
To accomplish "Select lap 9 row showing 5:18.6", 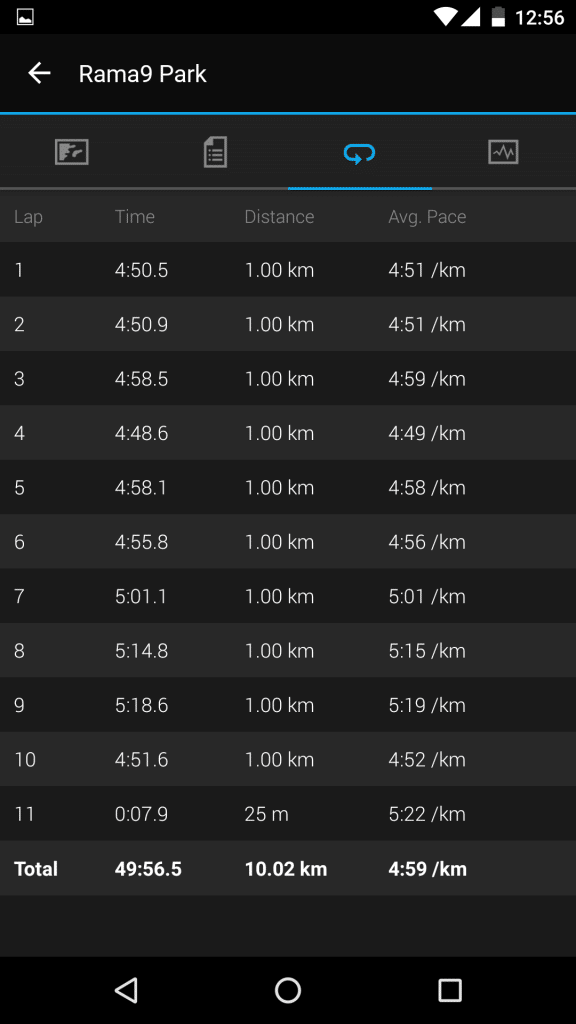I will [x=288, y=705].
